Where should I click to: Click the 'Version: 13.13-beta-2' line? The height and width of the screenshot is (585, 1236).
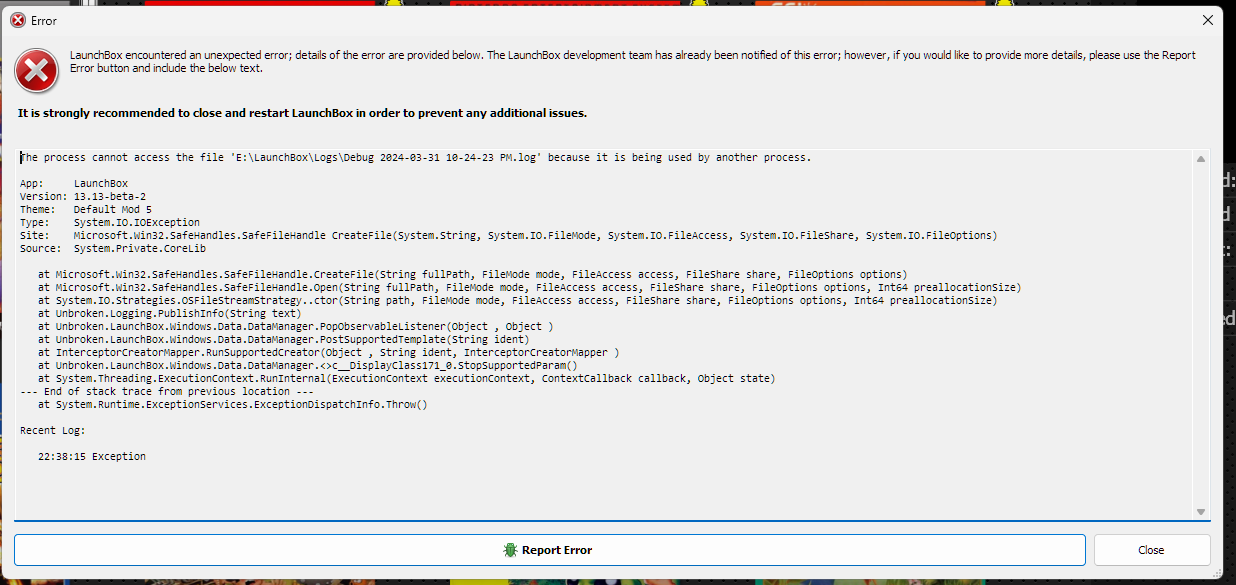point(83,197)
